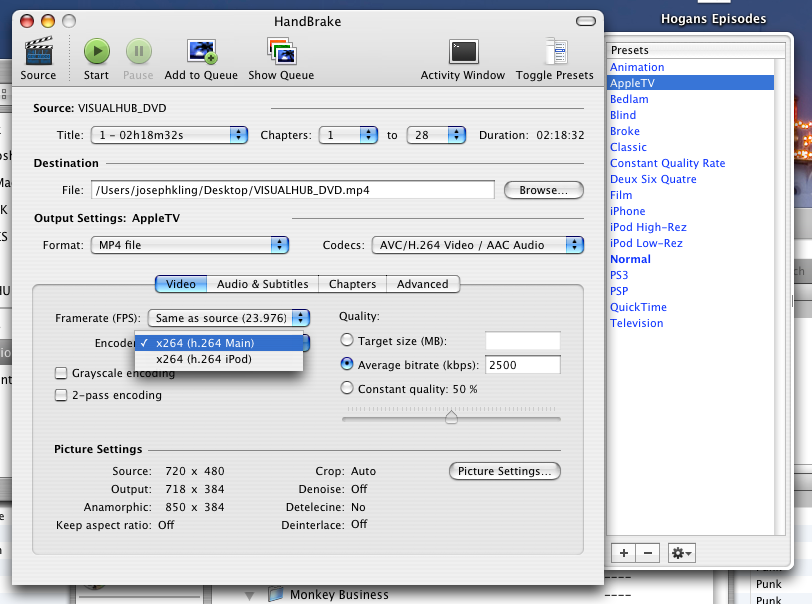Click the Browse... button

[x=544, y=190]
